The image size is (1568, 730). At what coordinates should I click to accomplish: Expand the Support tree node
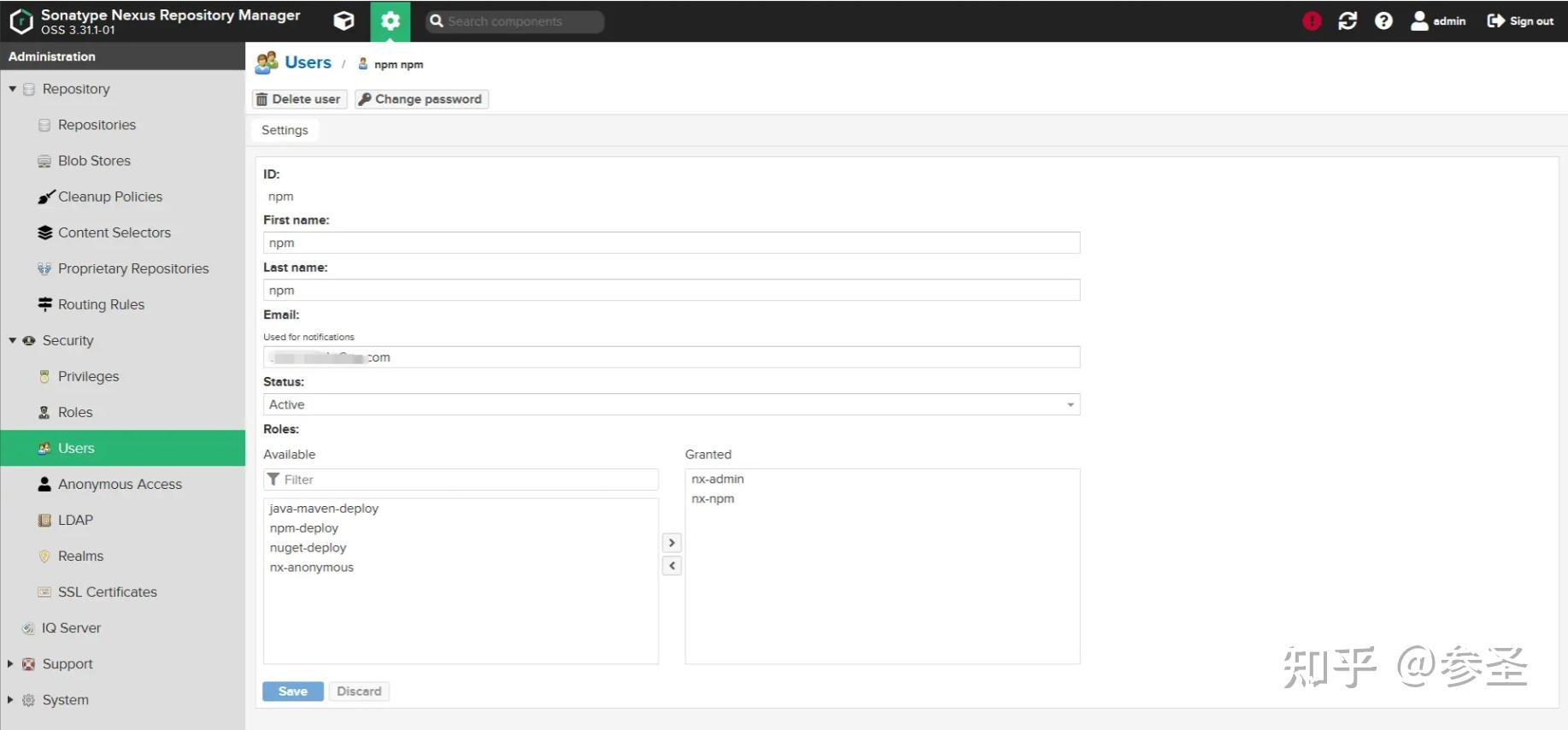coord(10,663)
